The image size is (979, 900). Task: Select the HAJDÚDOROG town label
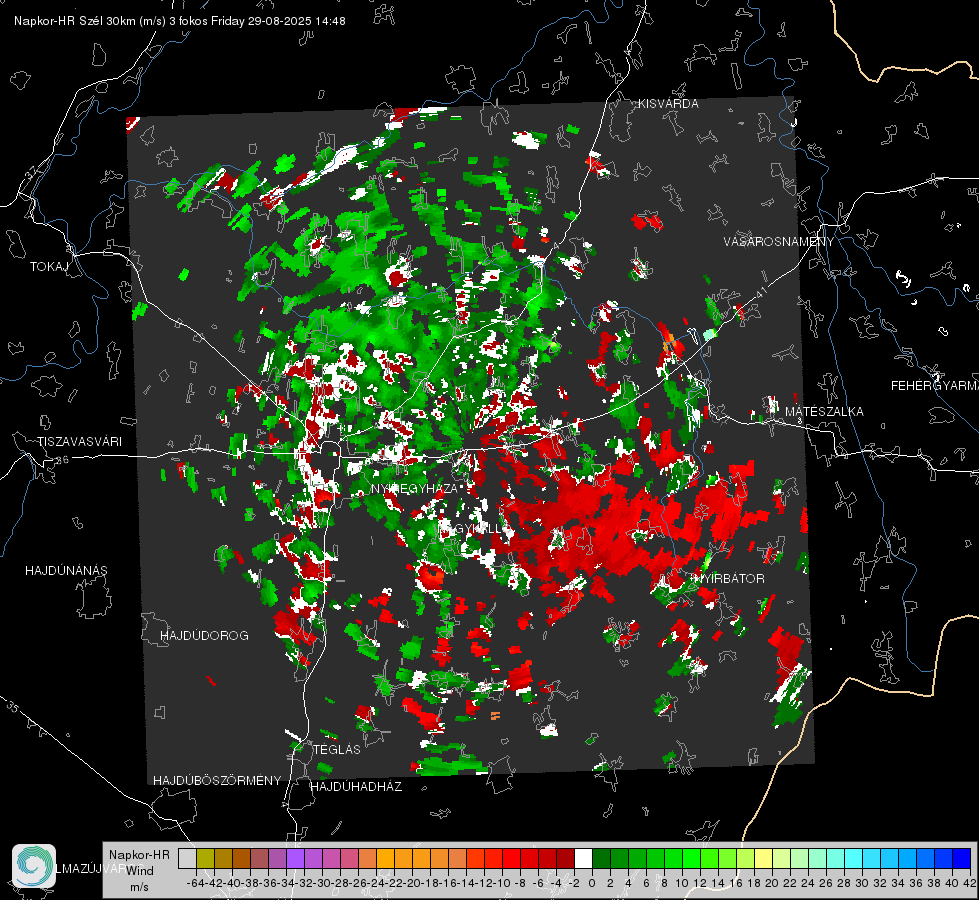204,636
